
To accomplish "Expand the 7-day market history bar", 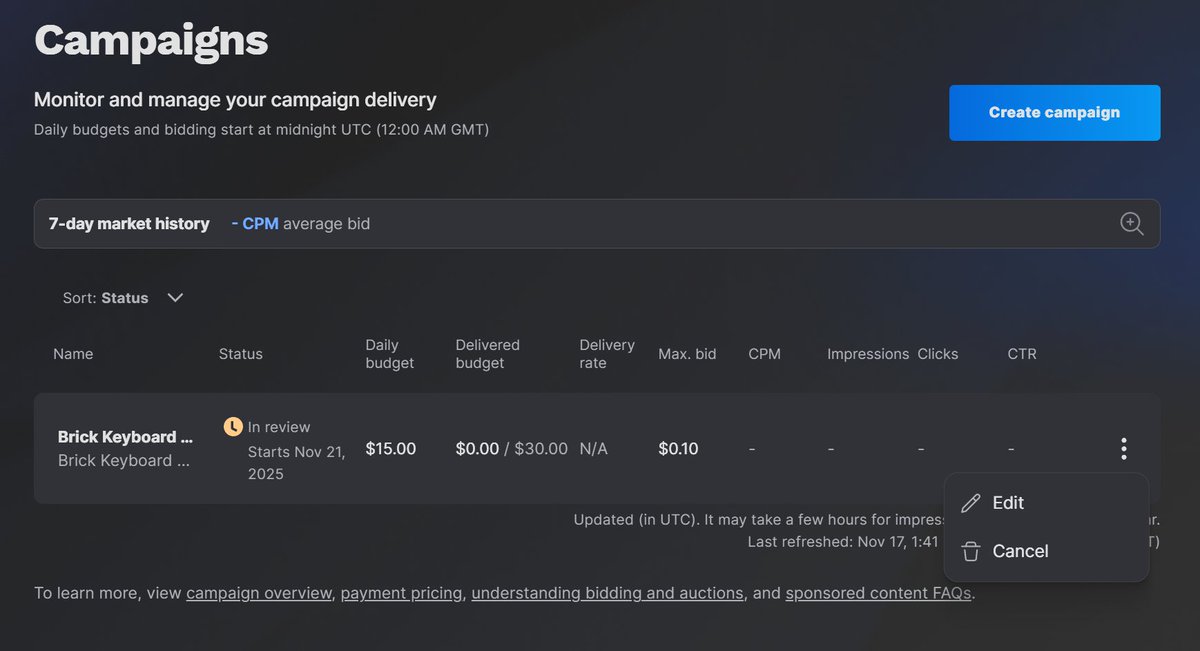I will (x=597, y=224).
